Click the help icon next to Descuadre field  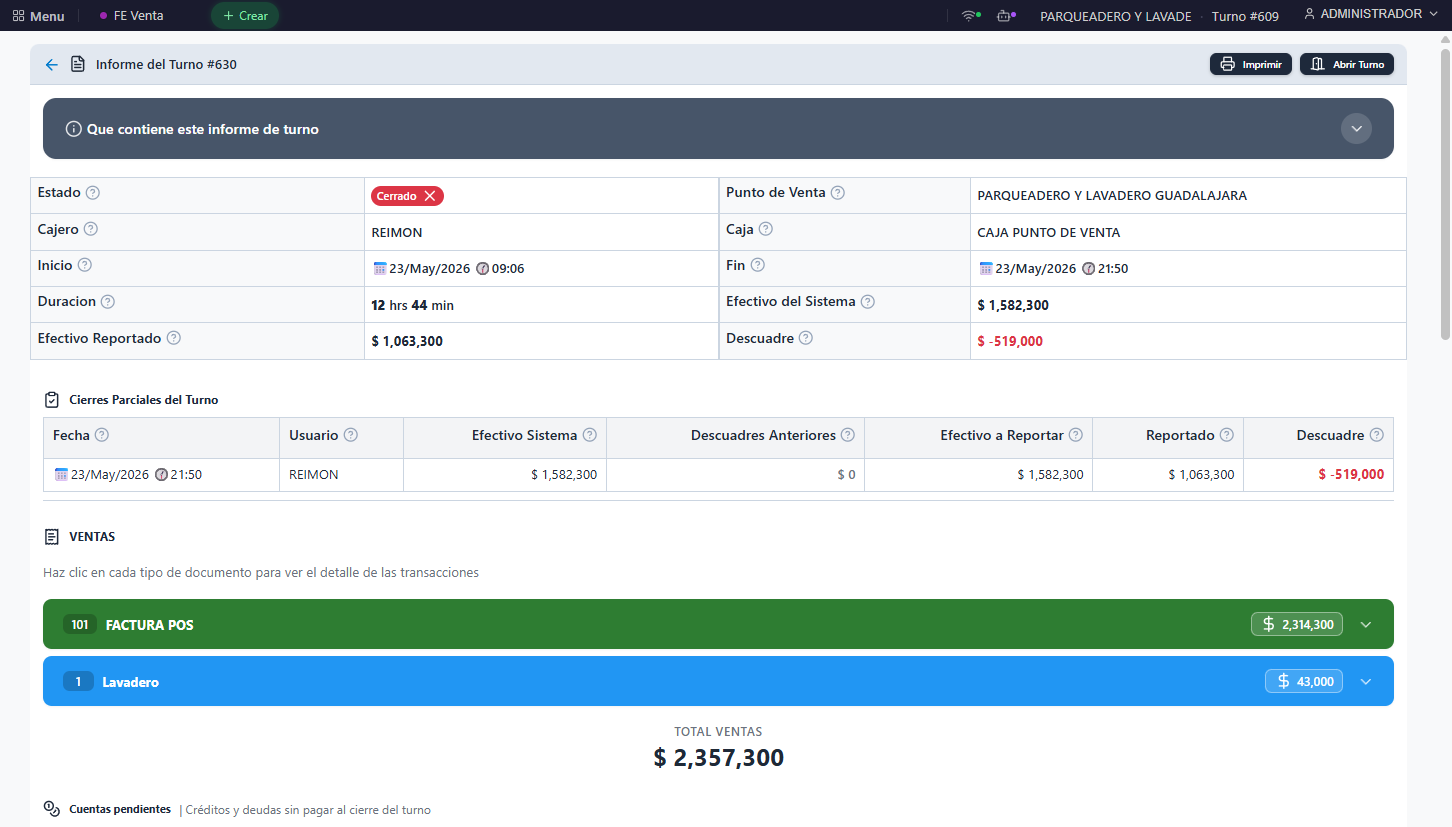point(806,338)
